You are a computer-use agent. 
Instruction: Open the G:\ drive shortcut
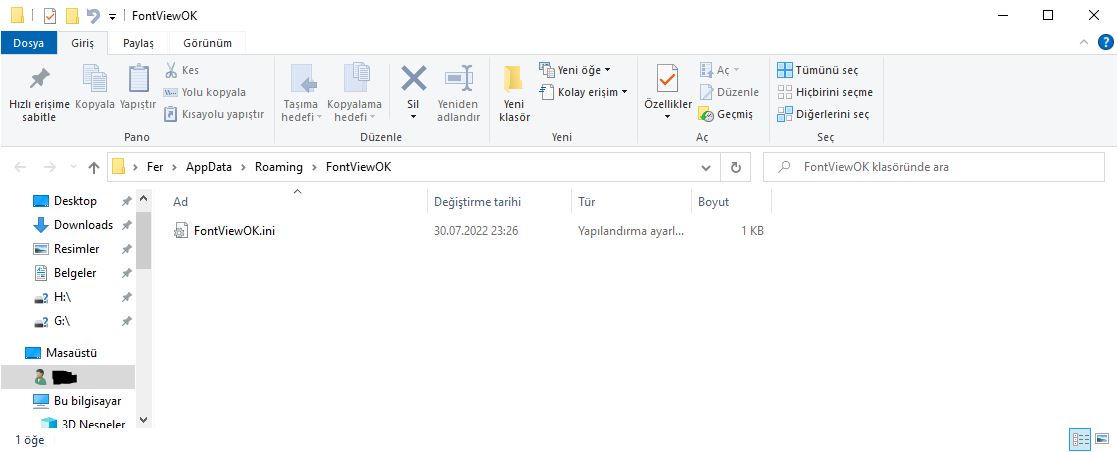(62, 321)
